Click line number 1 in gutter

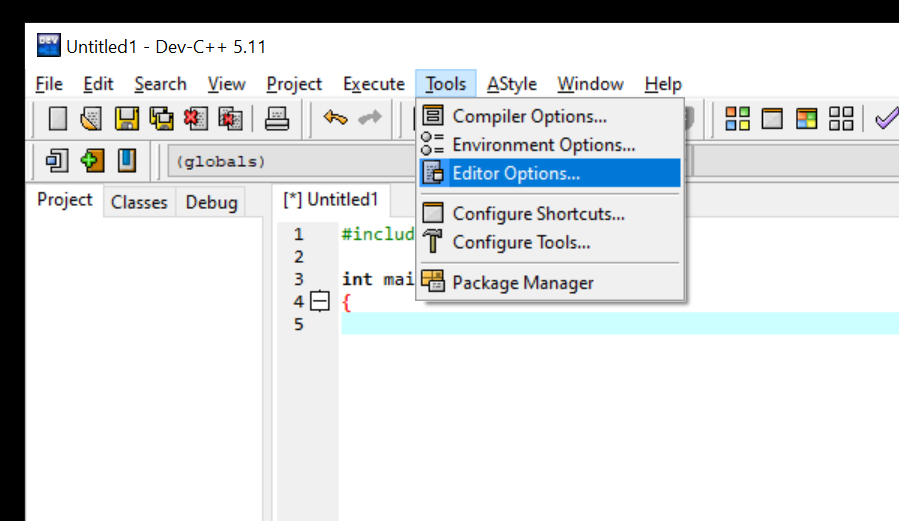(298, 234)
